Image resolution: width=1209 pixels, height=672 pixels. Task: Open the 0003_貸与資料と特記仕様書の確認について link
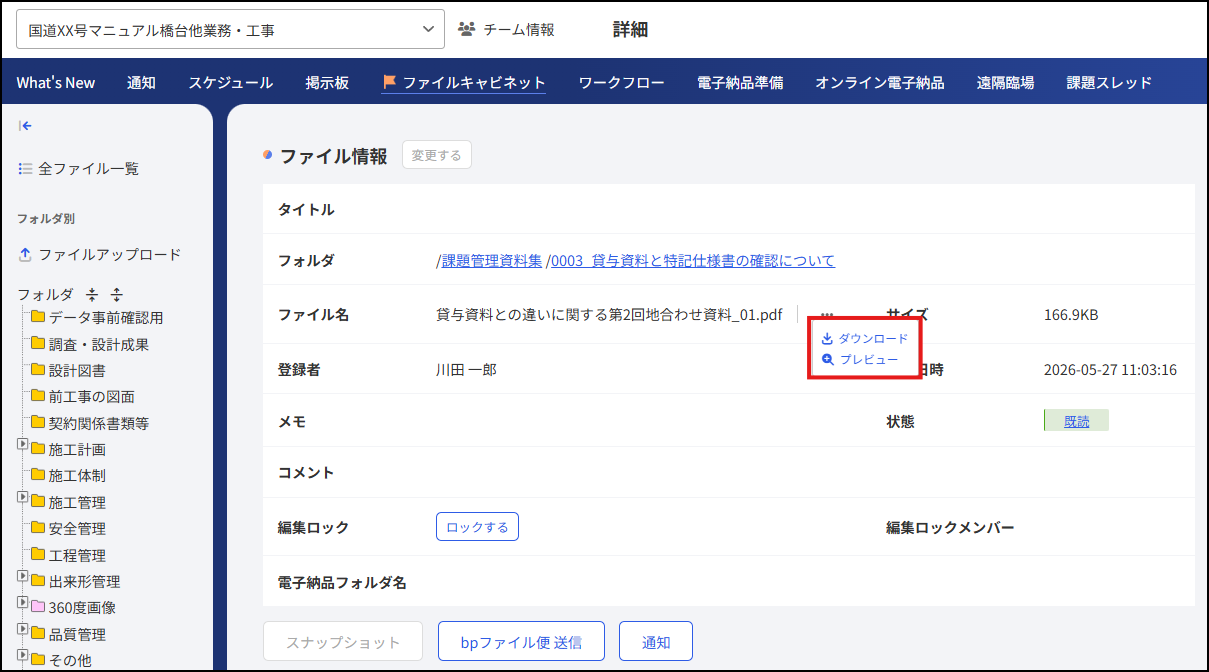coord(693,261)
